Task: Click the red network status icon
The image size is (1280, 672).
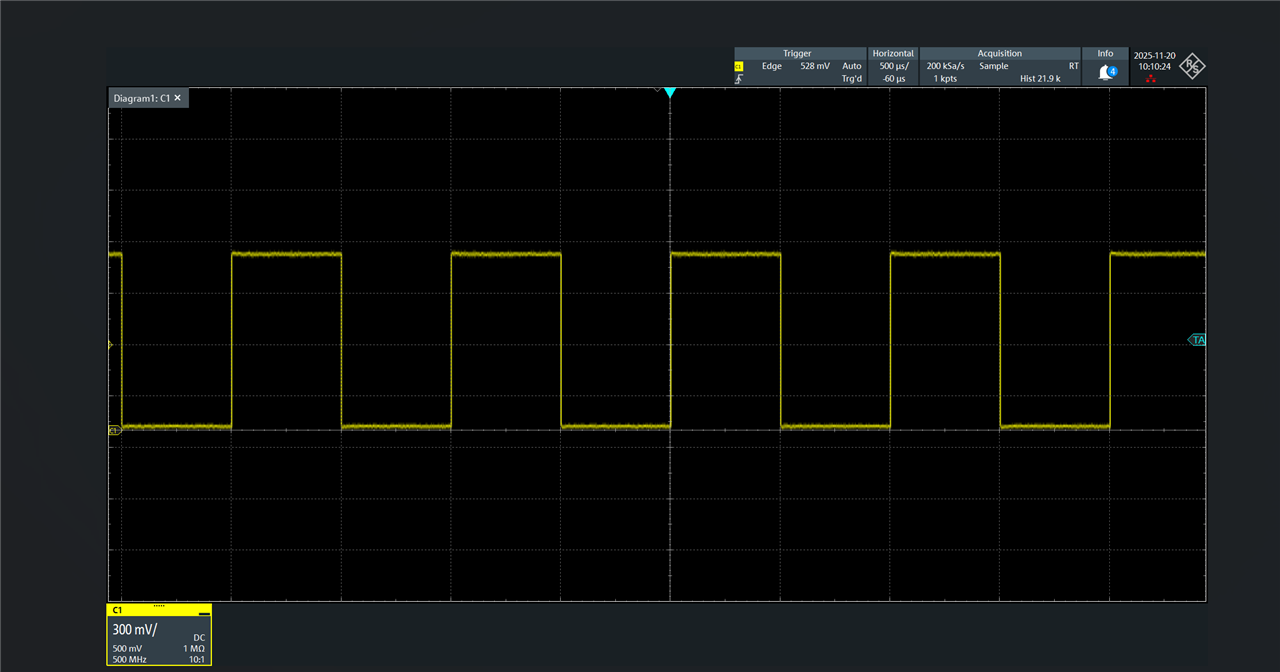Action: click(x=1151, y=78)
